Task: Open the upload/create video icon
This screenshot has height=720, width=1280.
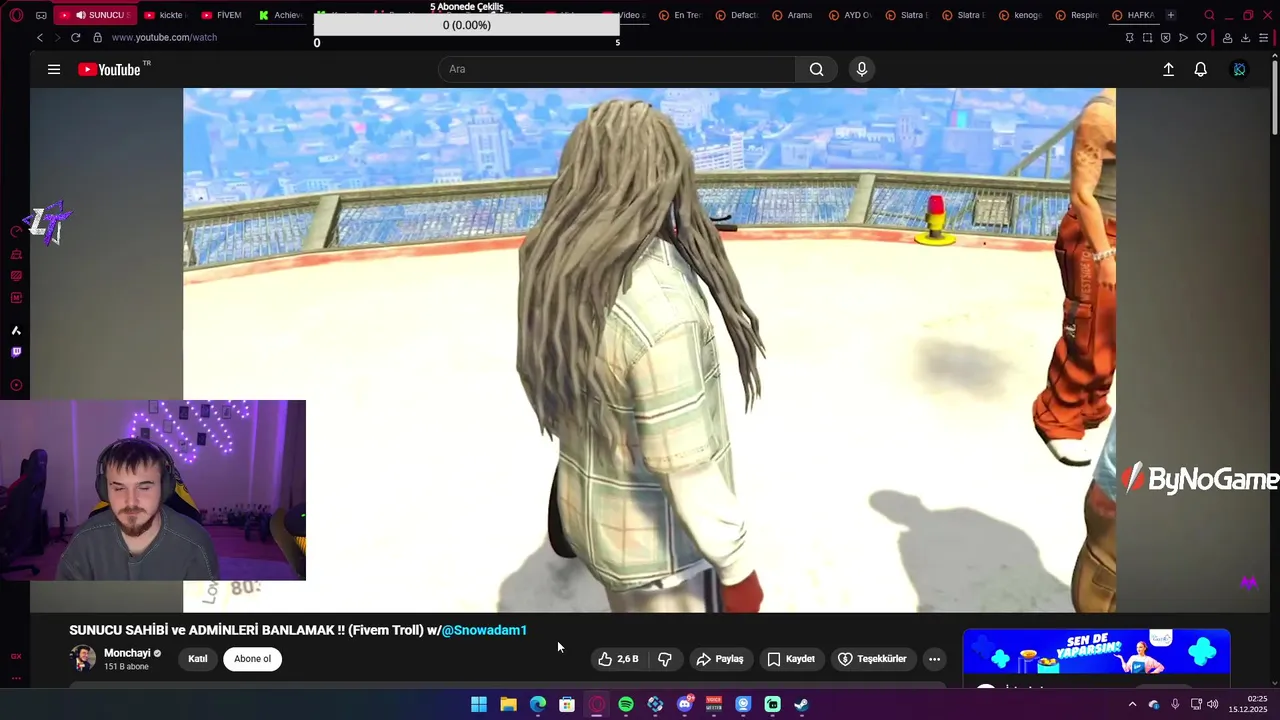Action: click(1168, 69)
